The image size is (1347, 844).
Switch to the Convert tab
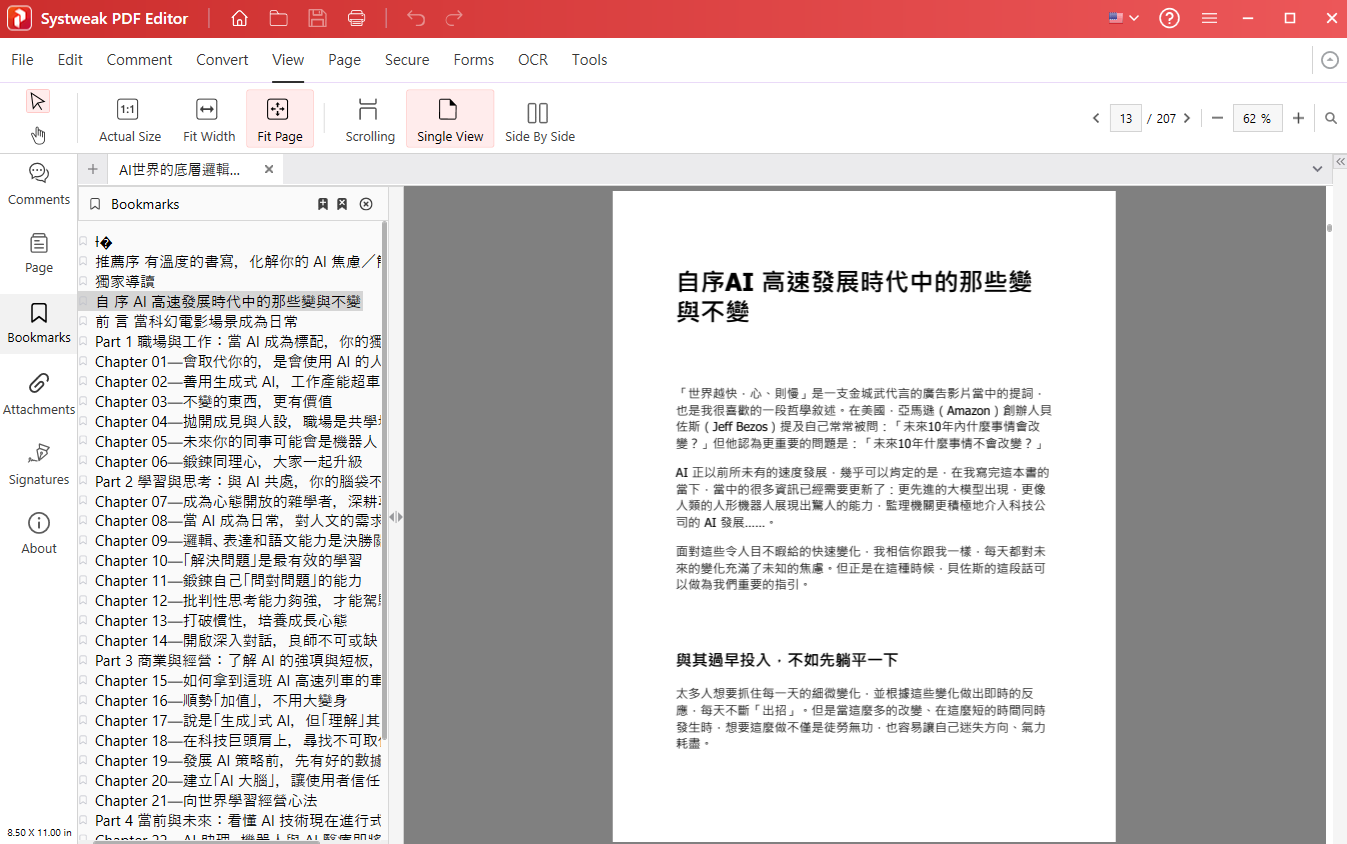[x=222, y=60]
